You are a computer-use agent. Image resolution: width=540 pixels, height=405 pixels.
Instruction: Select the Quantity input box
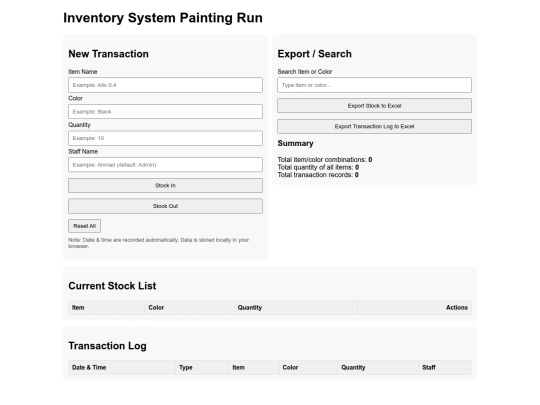click(165, 138)
